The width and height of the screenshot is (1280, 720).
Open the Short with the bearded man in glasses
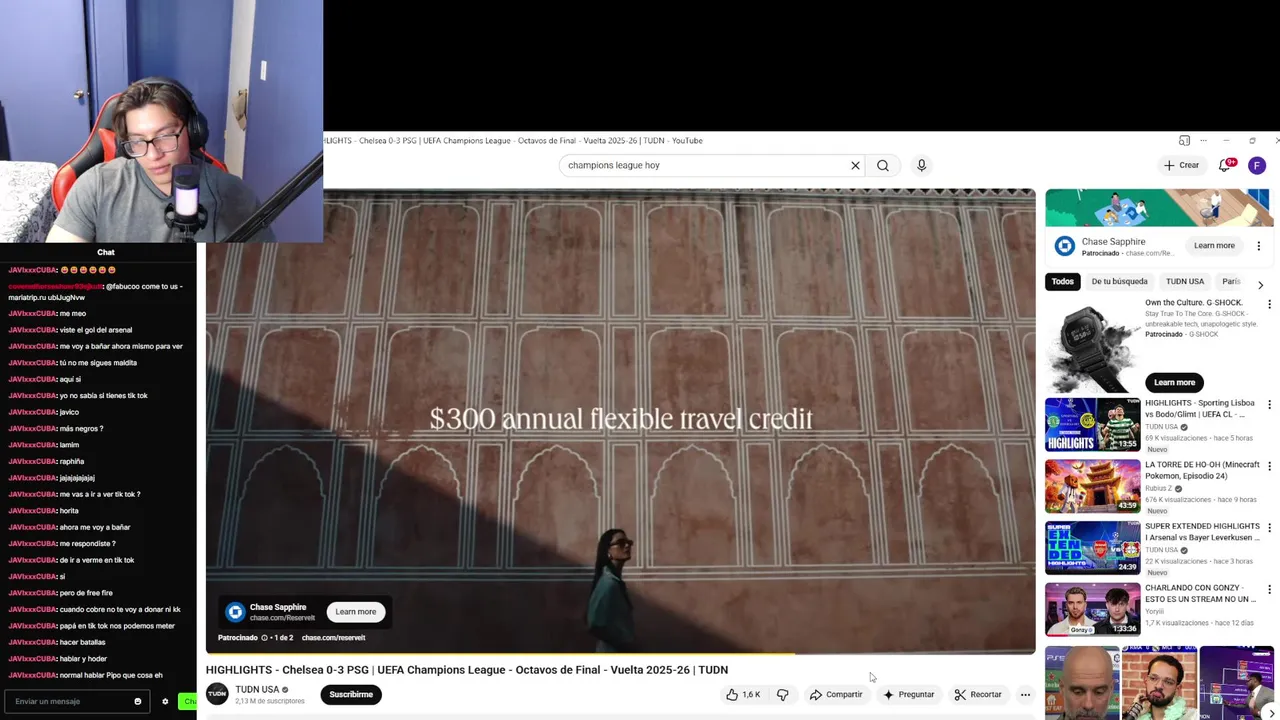1159,682
